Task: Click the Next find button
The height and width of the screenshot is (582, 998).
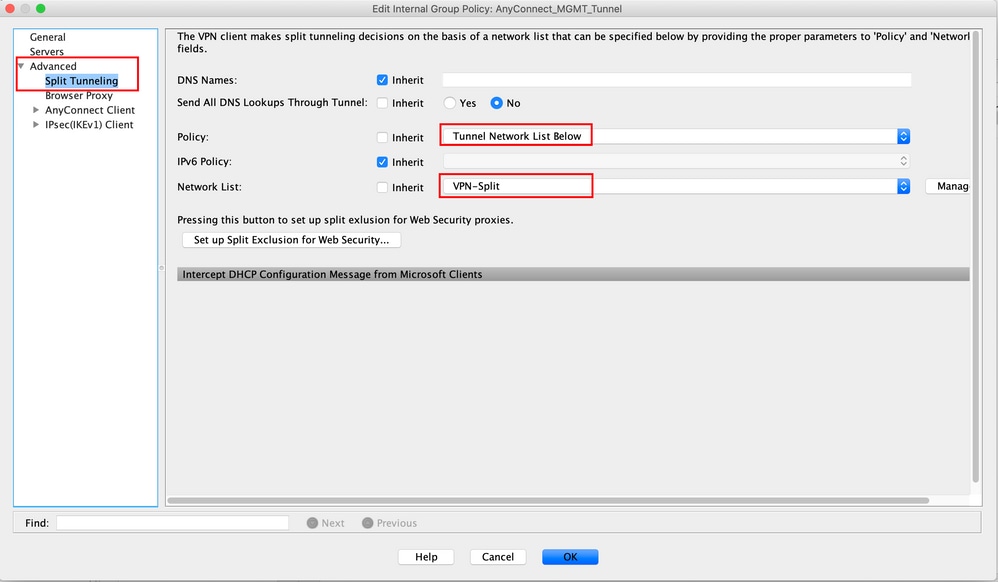Action: click(x=325, y=523)
